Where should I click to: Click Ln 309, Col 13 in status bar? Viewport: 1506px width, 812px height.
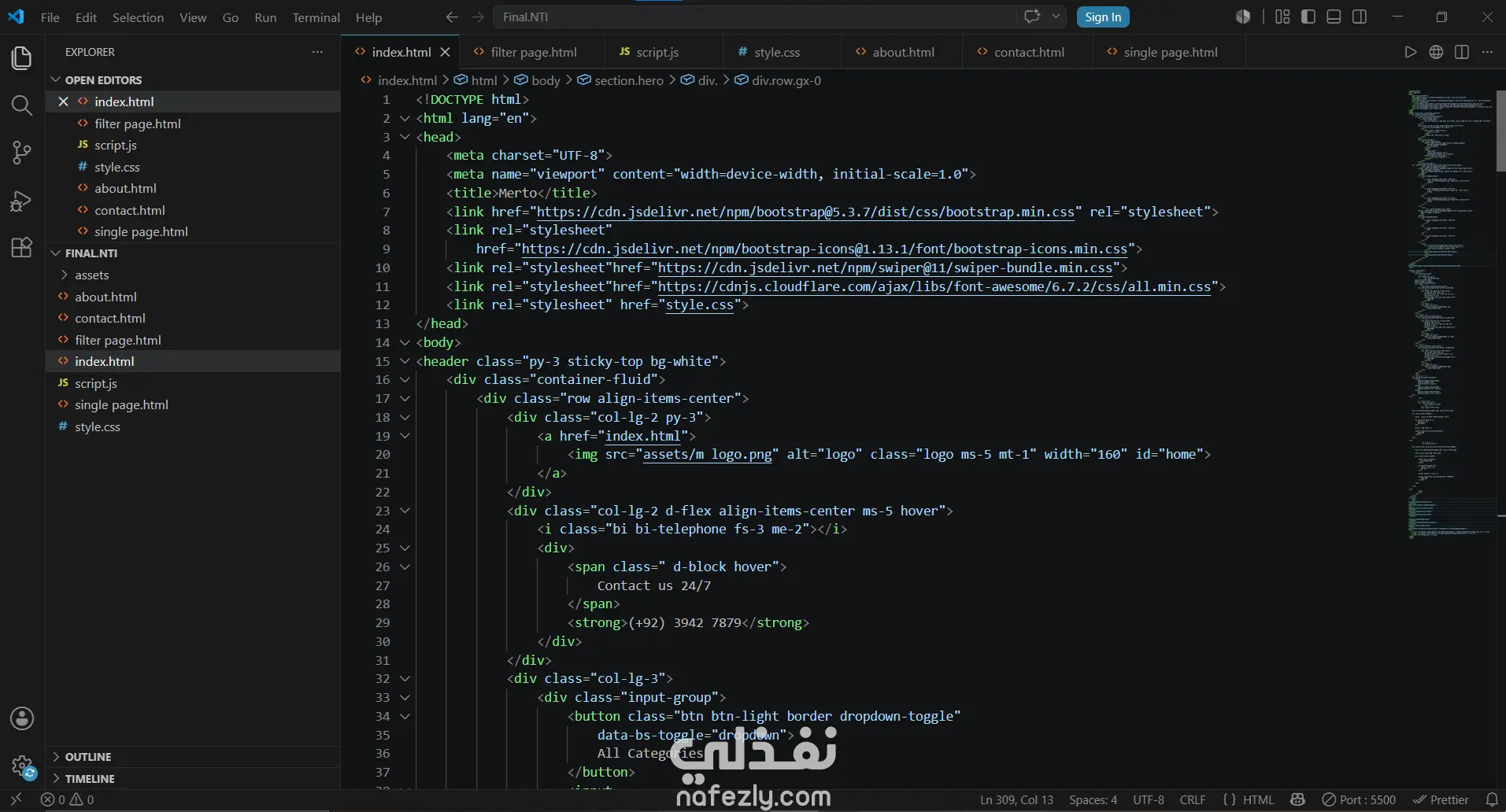(1016, 799)
